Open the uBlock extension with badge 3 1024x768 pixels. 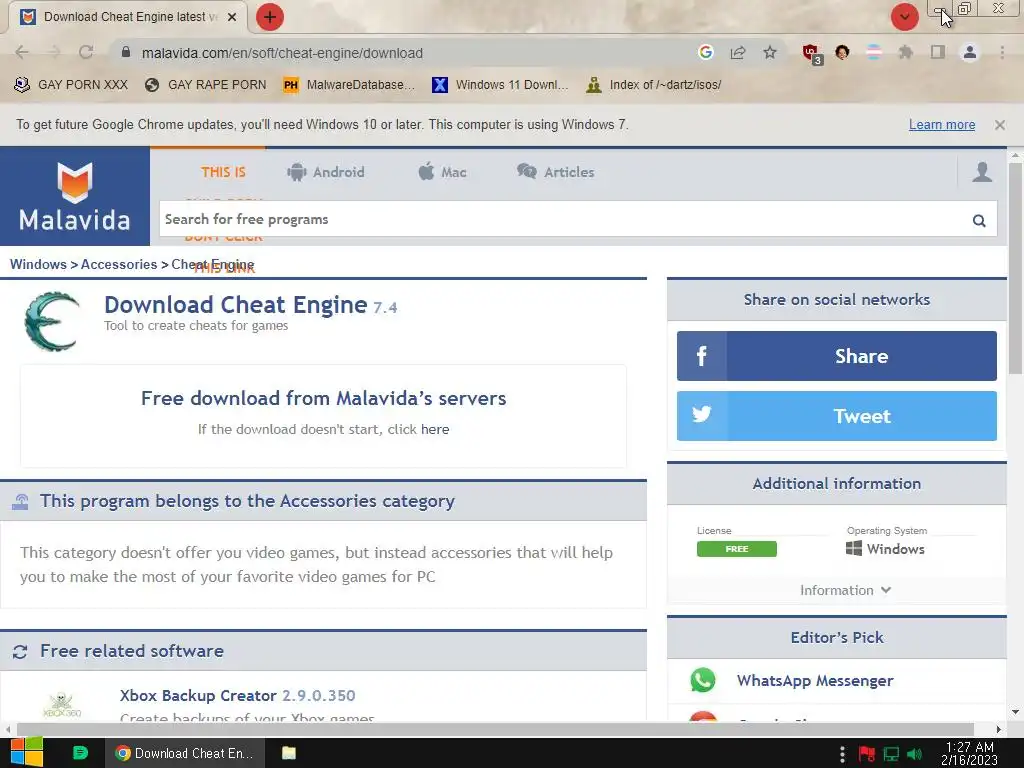point(812,54)
